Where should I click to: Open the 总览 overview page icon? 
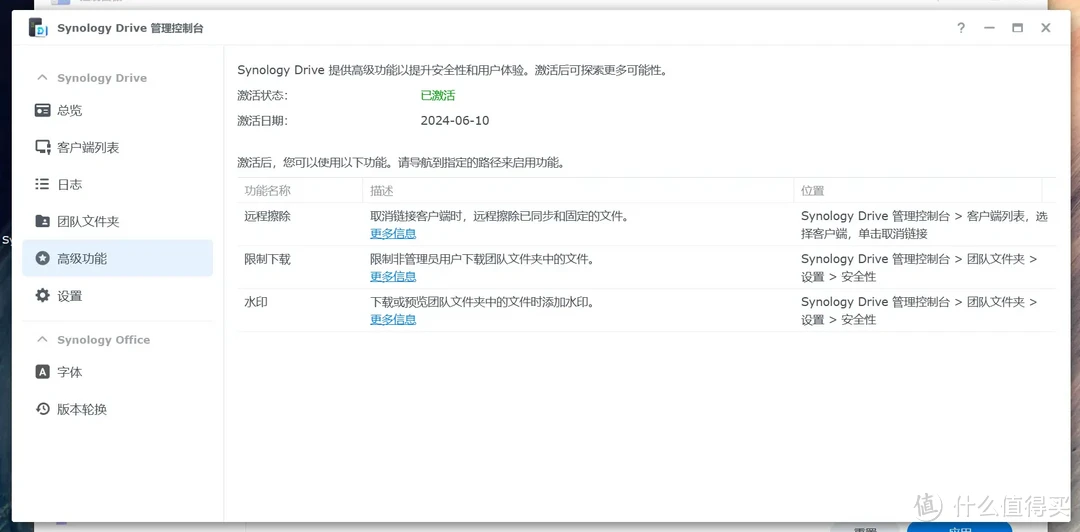(43, 110)
